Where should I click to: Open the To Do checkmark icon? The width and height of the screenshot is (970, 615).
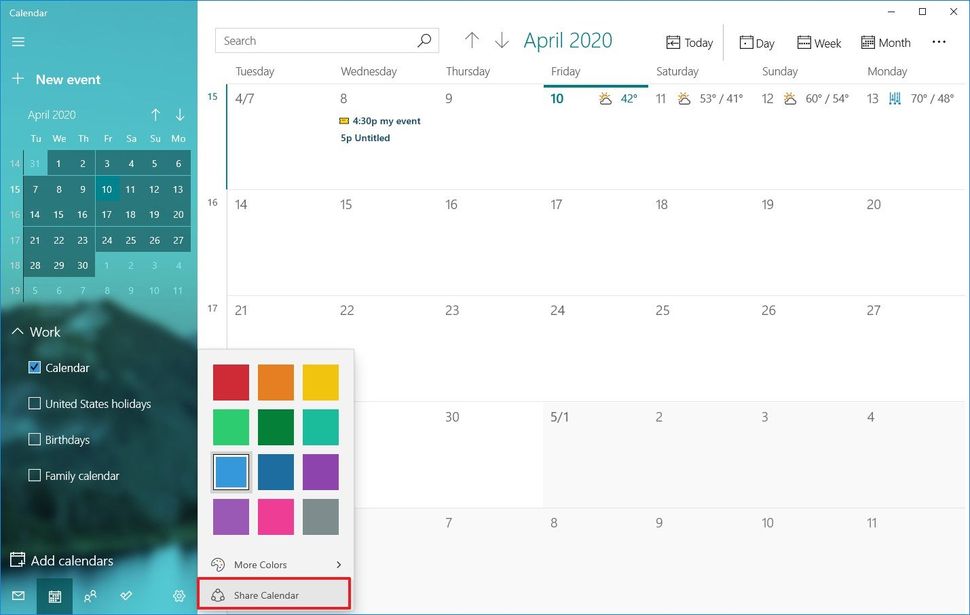coord(126,596)
